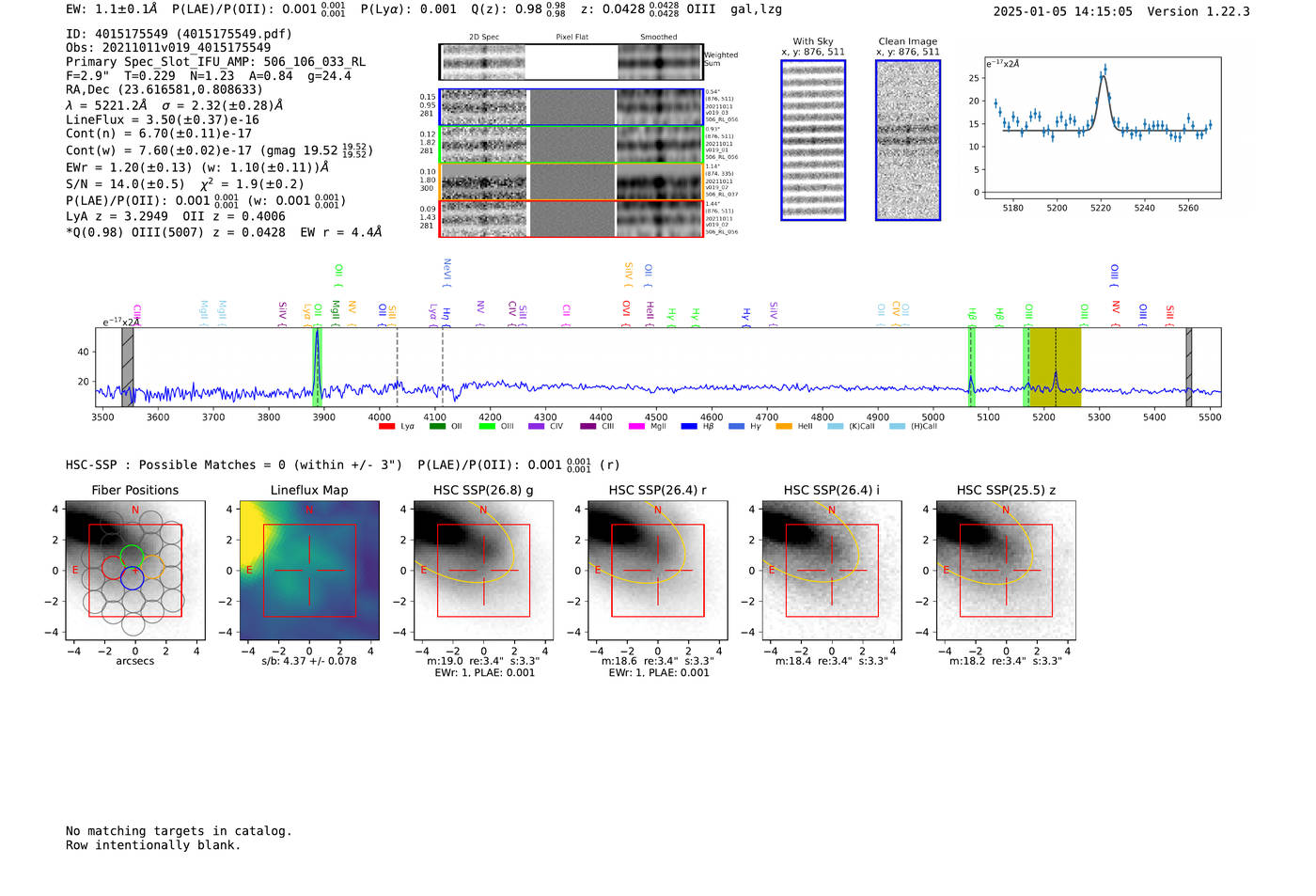Image resolution: width=1316 pixels, height=896 pixels.
Task: Click the orange fiber circle in Fiber Positions
Action: click(x=153, y=567)
